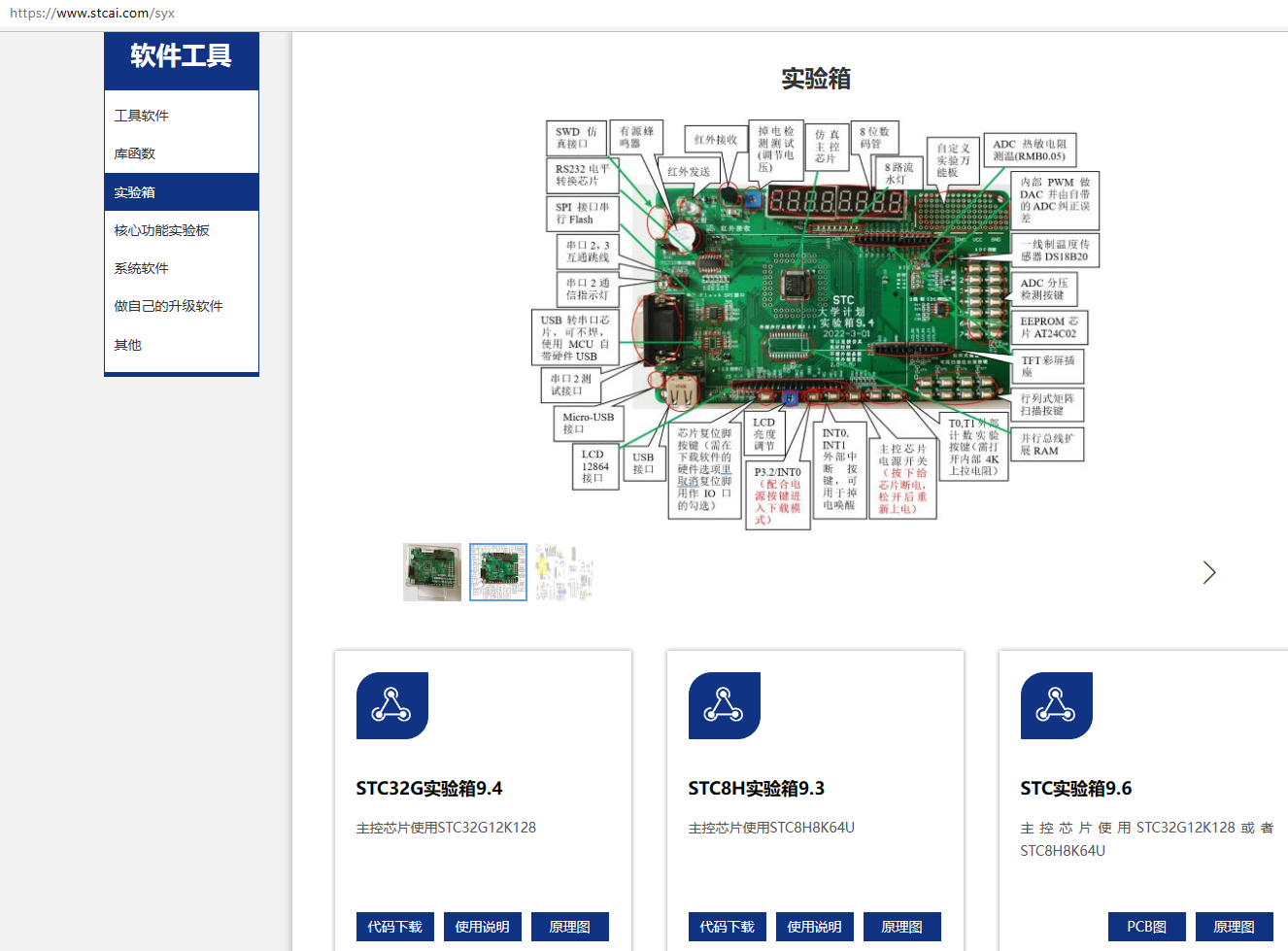
Task: View 原理图 for STC32G实验箱9.4
Action: pyautogui.click(x=570, y=927)
